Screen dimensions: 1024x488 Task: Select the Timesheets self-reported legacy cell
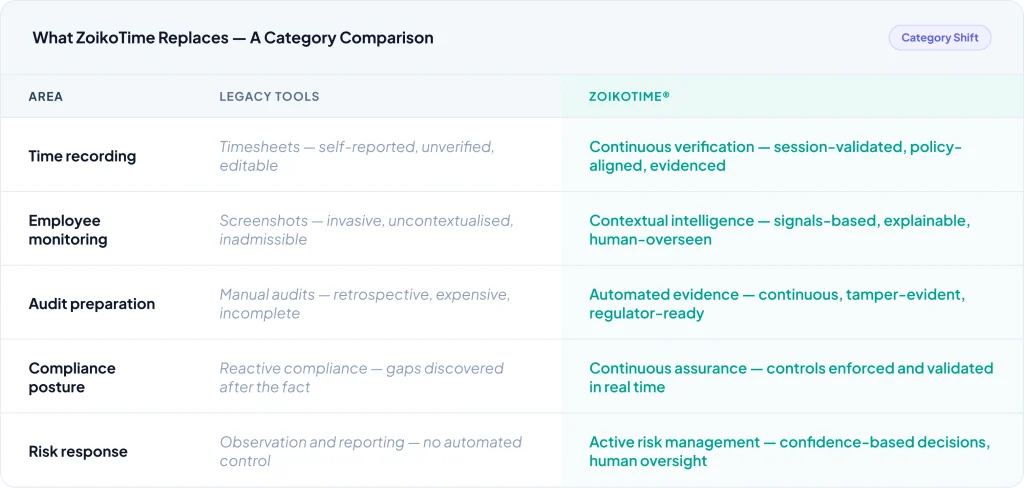[x=357, y=156]
